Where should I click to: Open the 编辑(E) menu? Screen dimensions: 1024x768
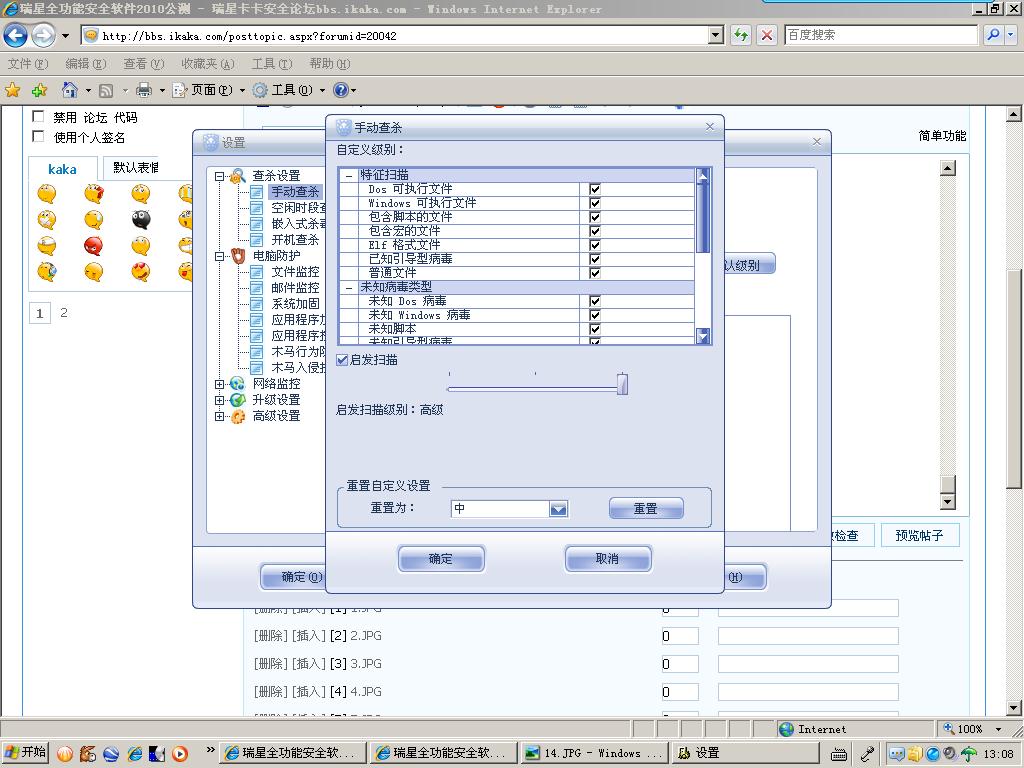(x=86, y=63)
